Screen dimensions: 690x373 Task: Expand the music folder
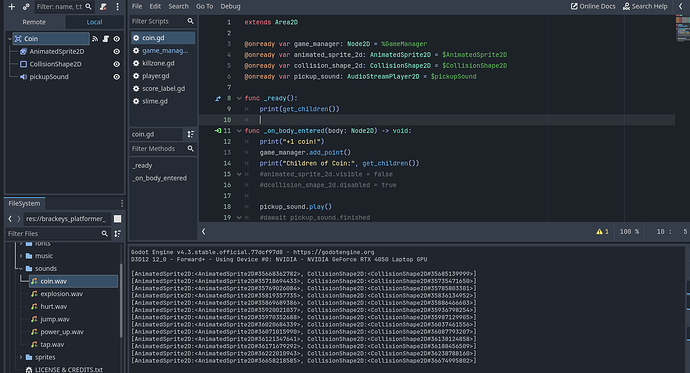[x=21, y=256]
